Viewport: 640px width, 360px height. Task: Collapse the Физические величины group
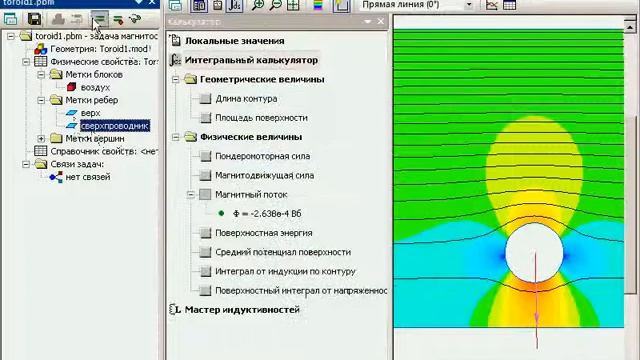(x=176, y=137)
